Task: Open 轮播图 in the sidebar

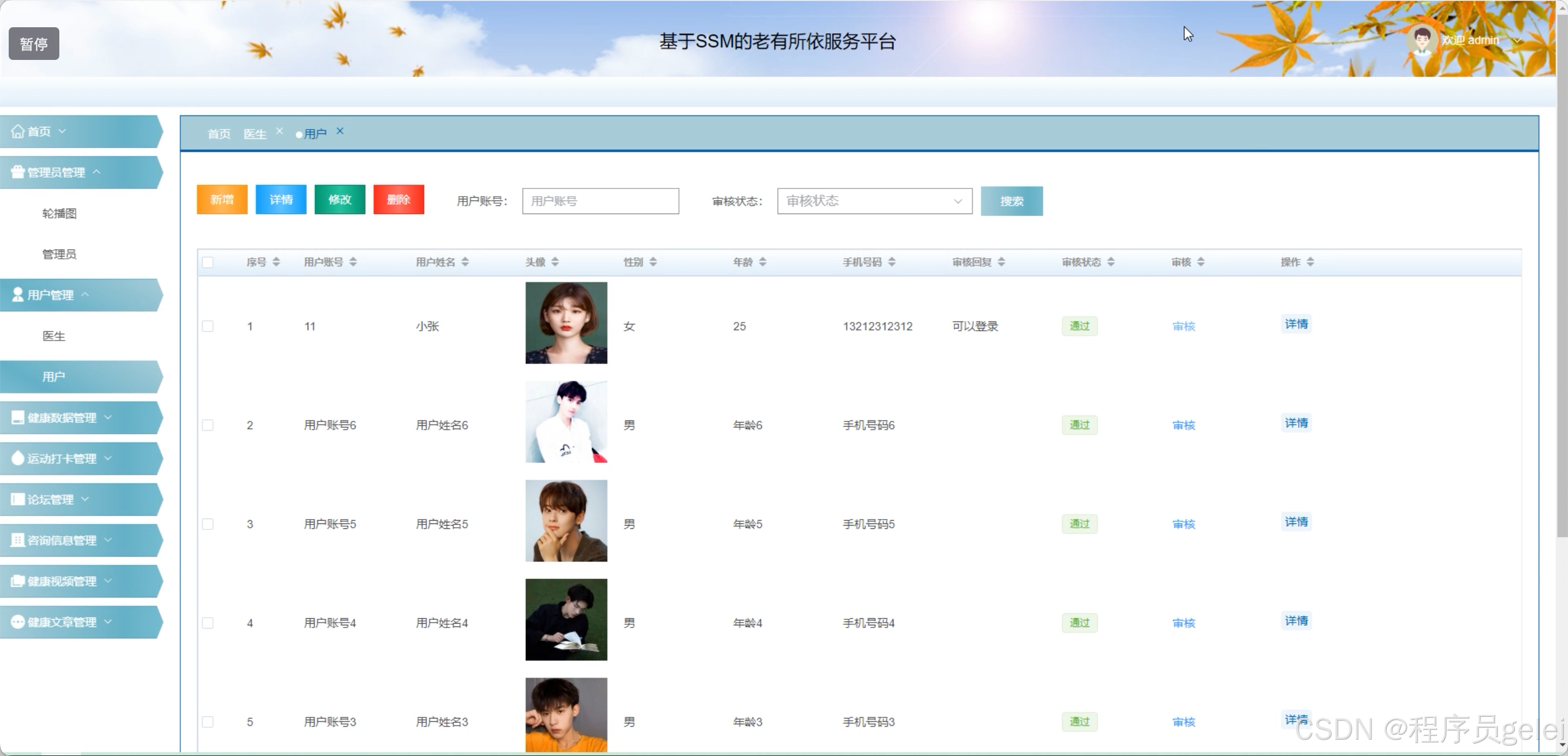Action: pos(59,213)
